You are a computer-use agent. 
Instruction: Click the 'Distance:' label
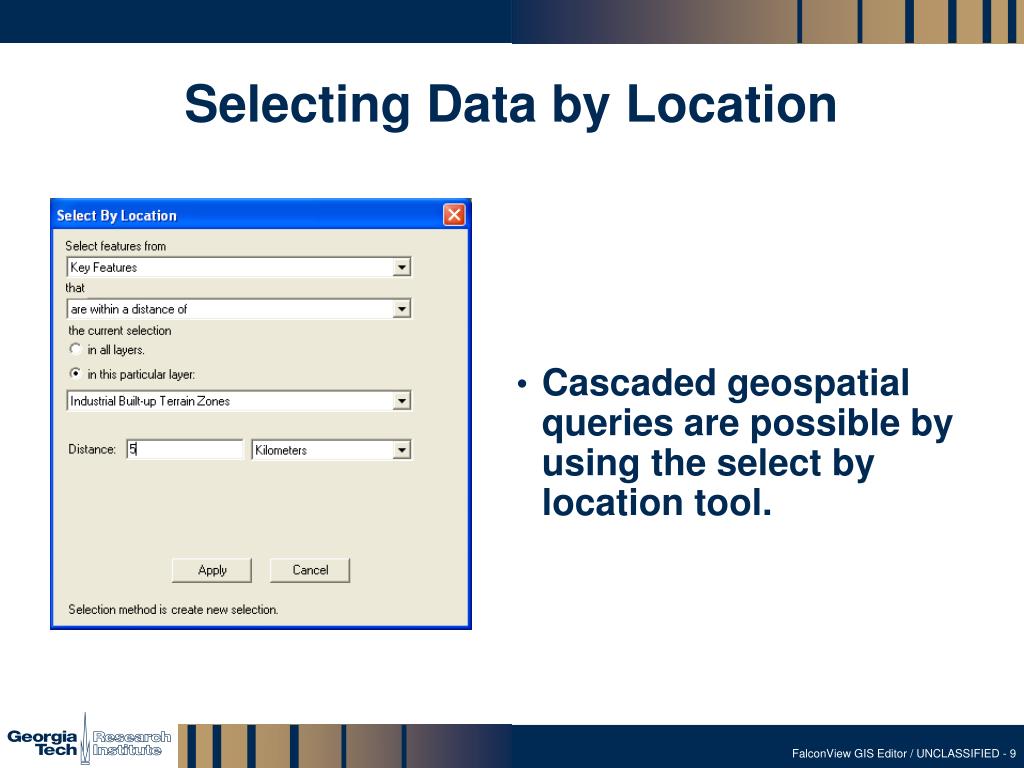[92, 449]
